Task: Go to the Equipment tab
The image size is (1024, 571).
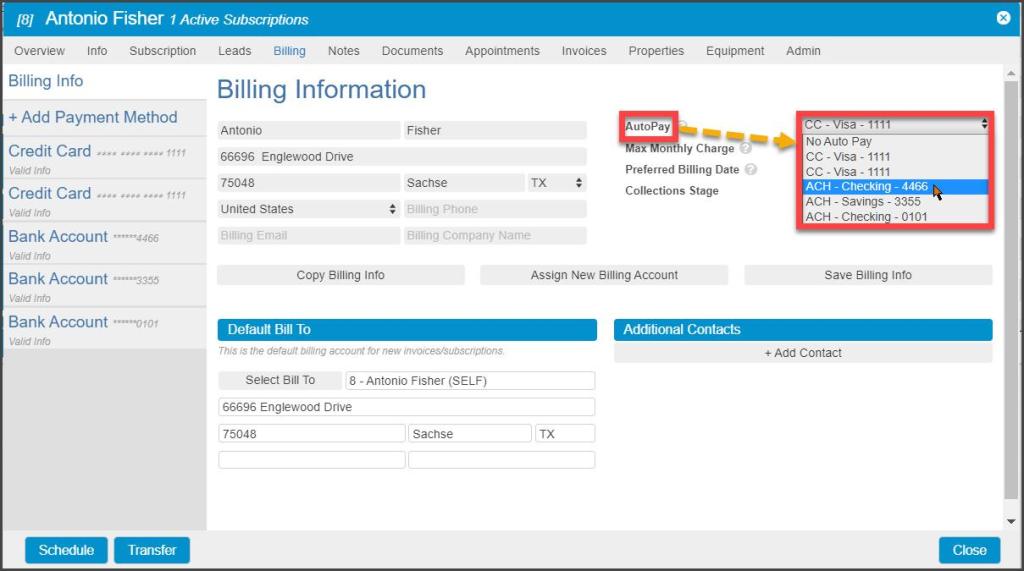Action: coord(735,51)
